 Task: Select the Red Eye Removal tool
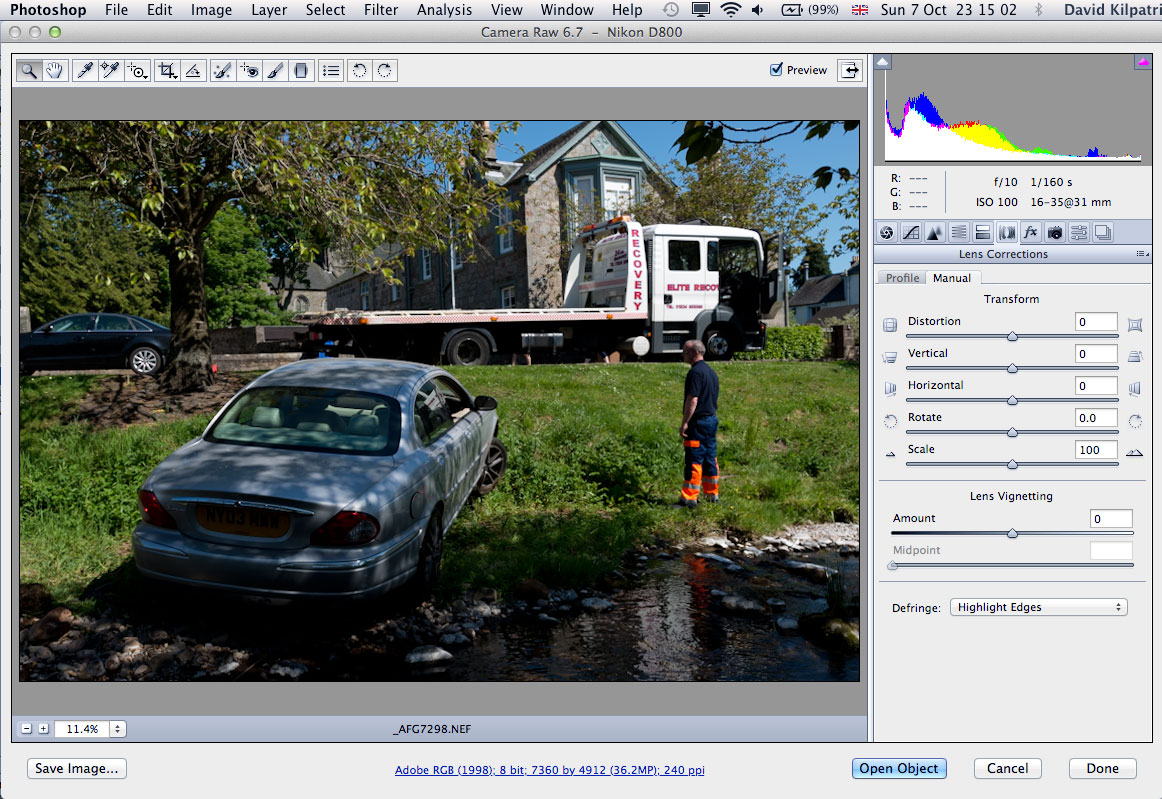pos(249,70)
